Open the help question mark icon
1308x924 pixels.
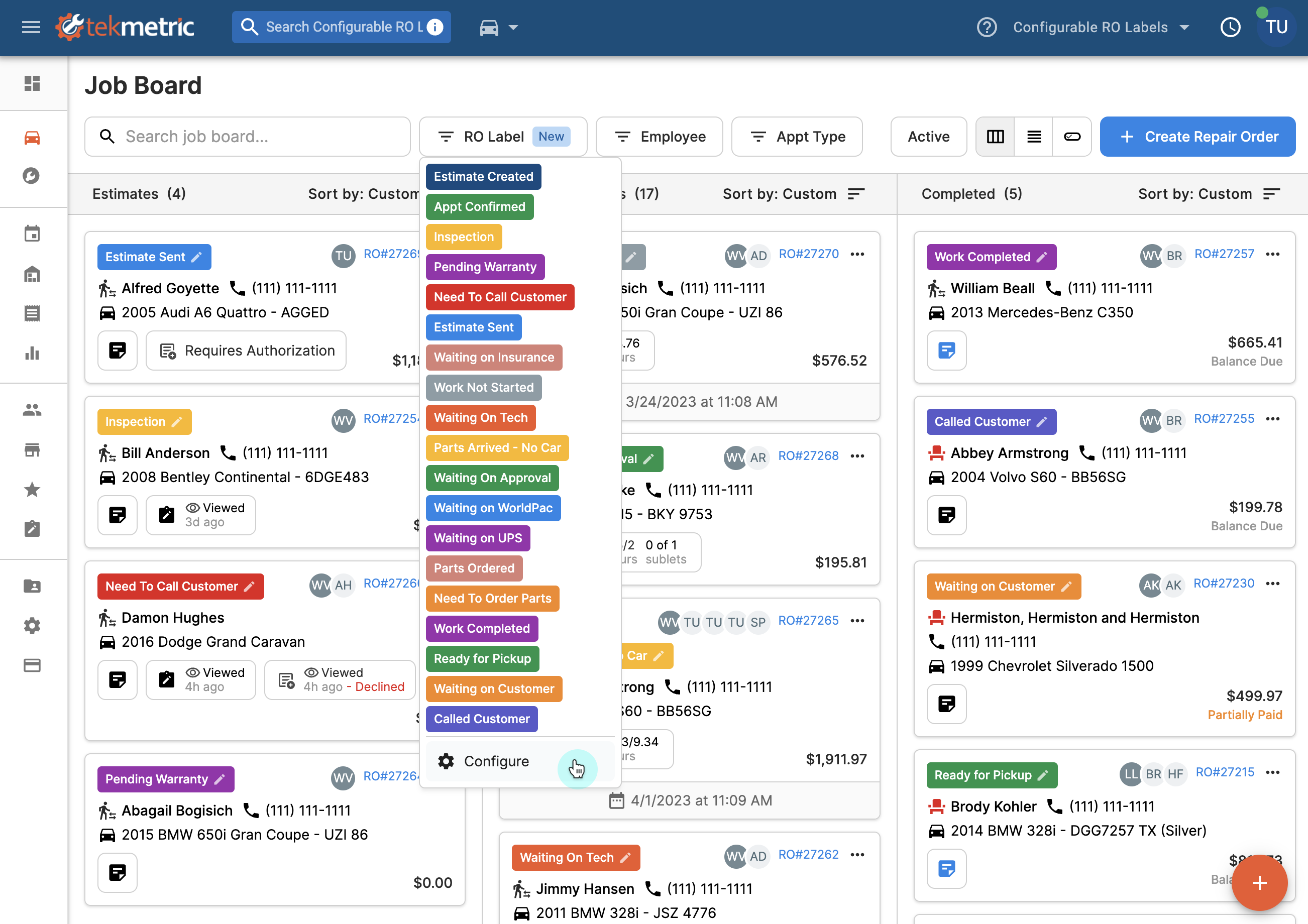(x=987, y=27)
